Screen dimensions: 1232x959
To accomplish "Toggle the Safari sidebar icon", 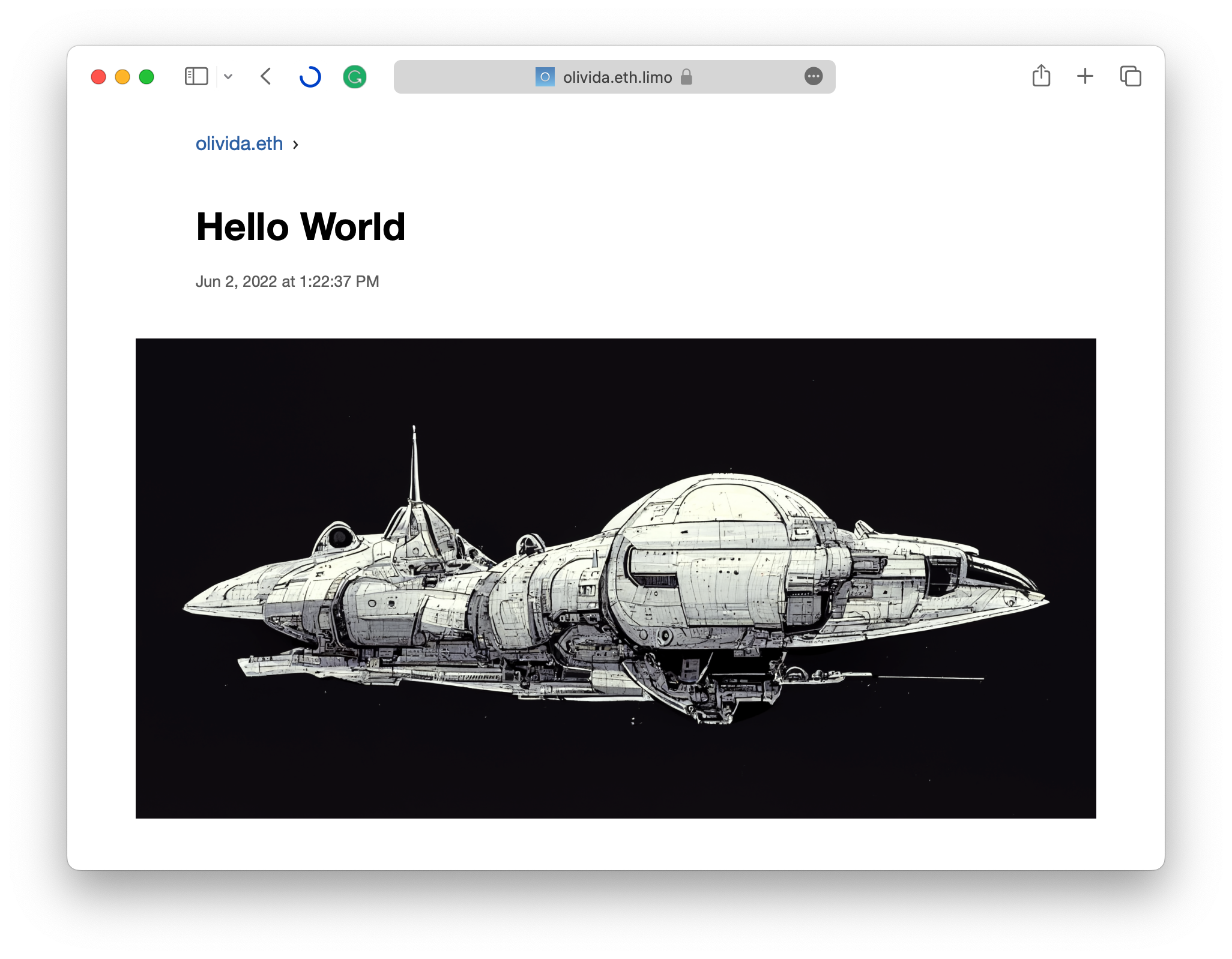I will click(196, 77).
